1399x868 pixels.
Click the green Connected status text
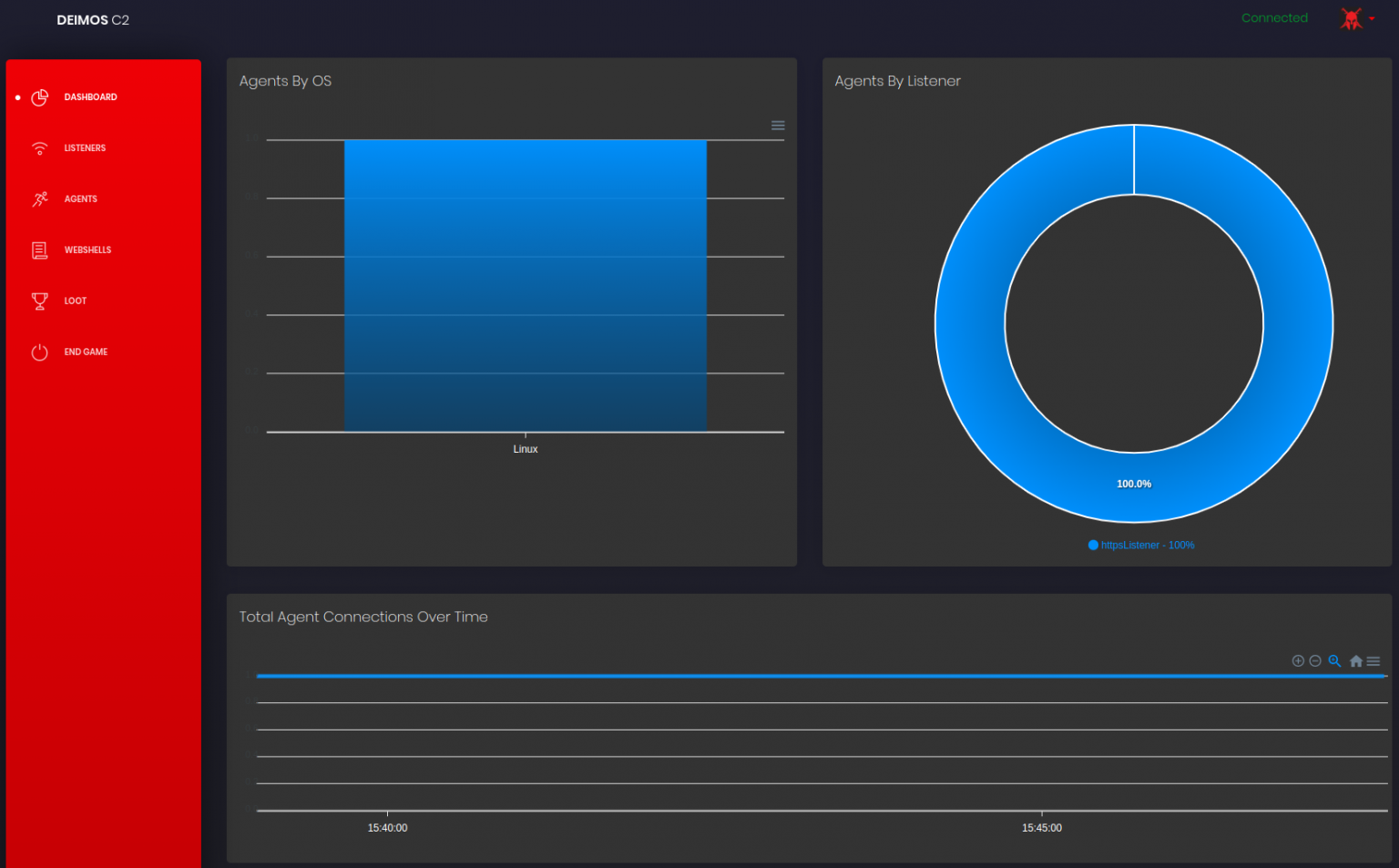[1274, 17]
